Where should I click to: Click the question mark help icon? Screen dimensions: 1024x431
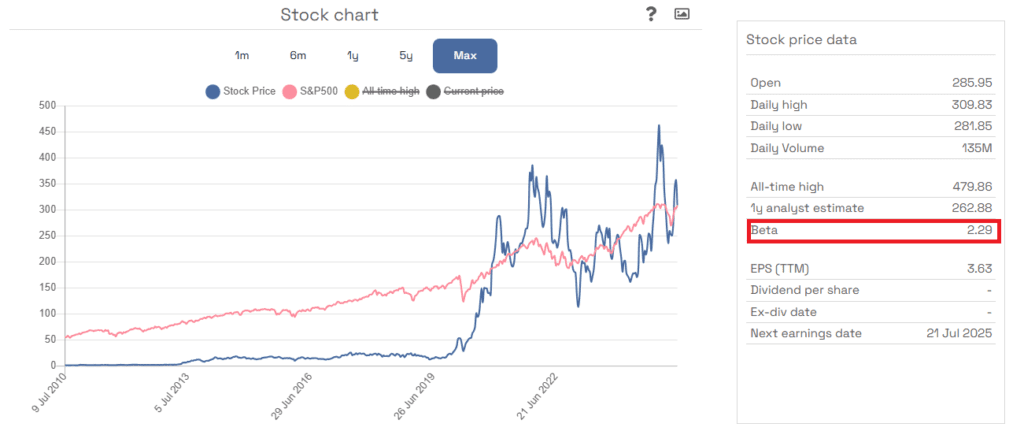(651, 14)
